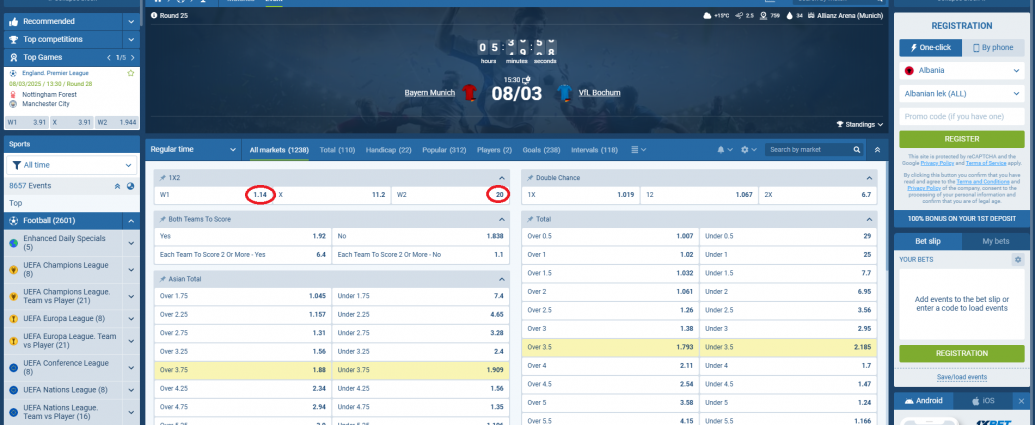Open bet slip settings gear icon
This screenshot has height=425, width=1035.
(1017, 260)
